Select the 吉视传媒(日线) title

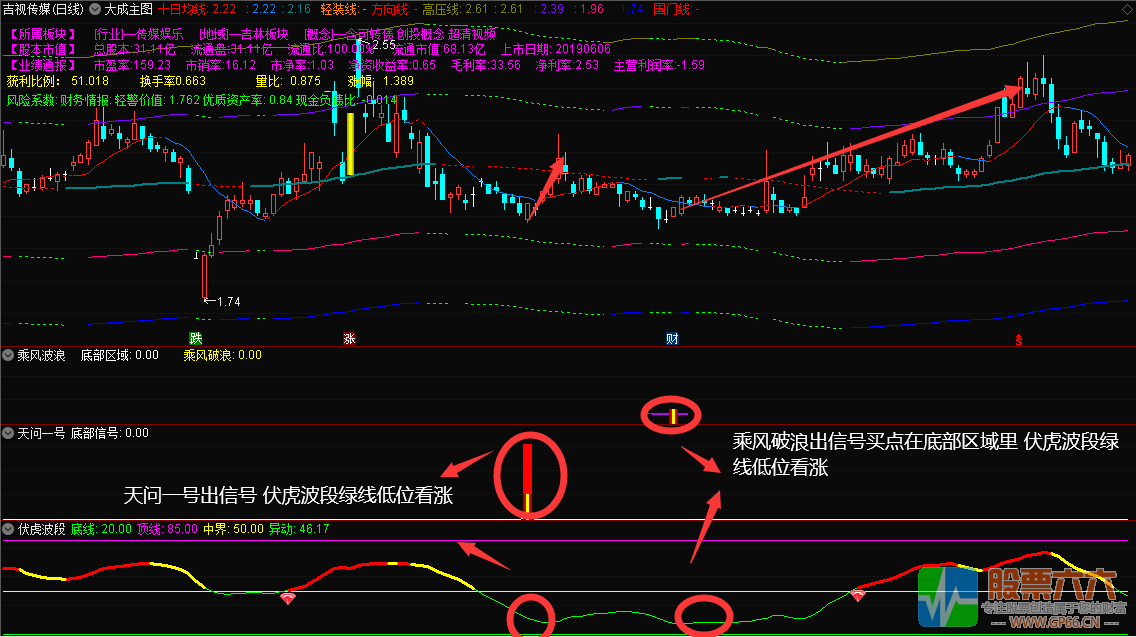click(x=42, y=8)
